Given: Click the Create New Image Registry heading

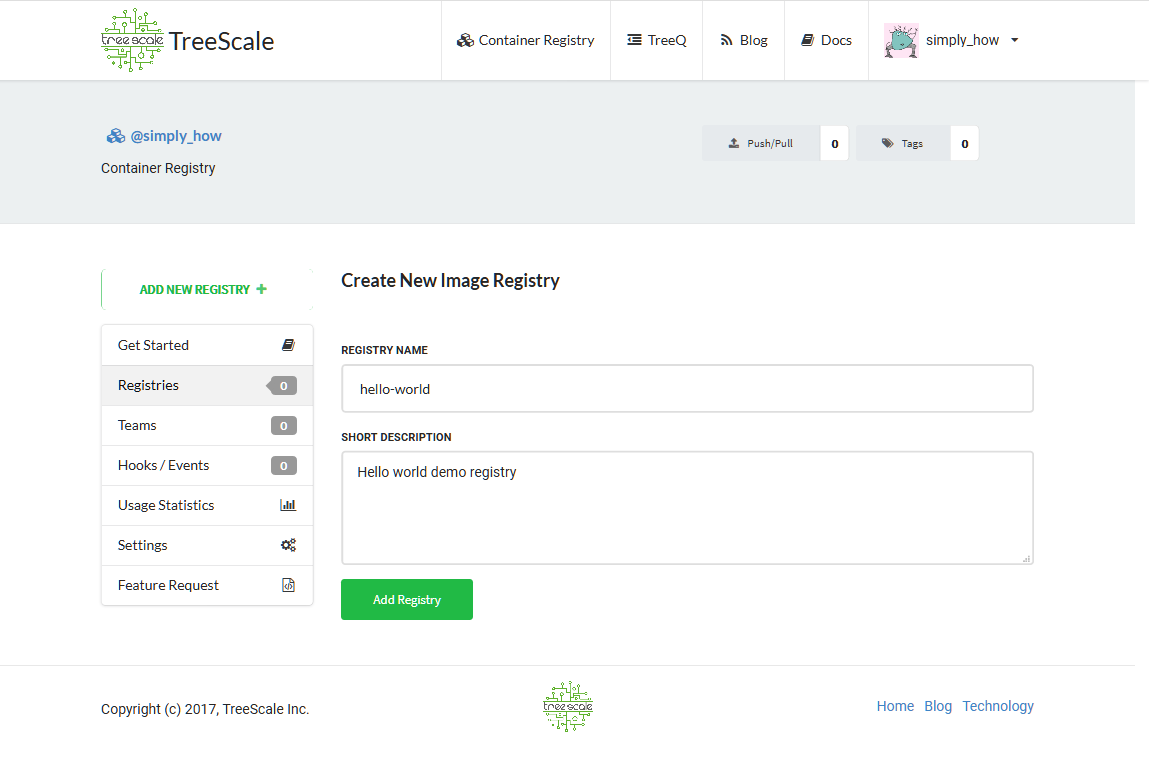Looking at the screenshot, I should click(450, 281).
